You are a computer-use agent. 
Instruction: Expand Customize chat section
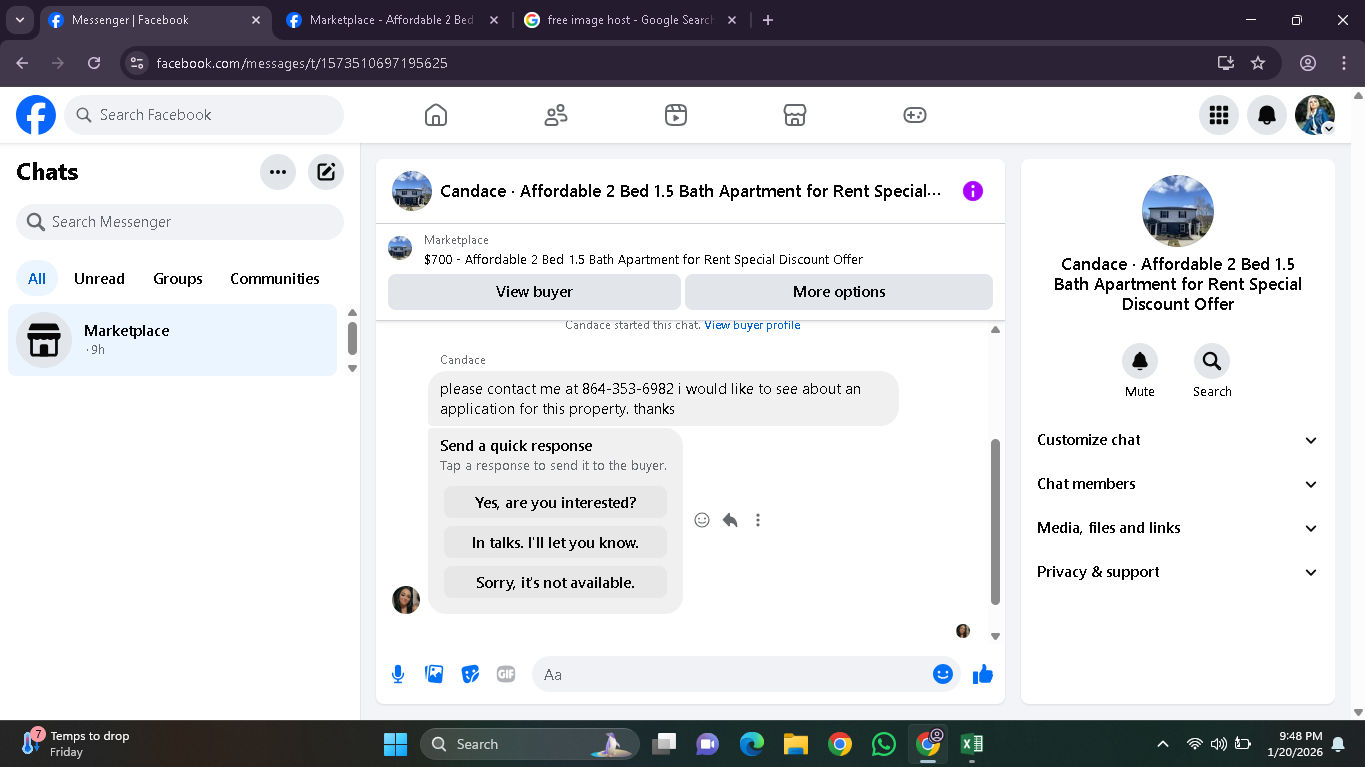pos(1178,440)
